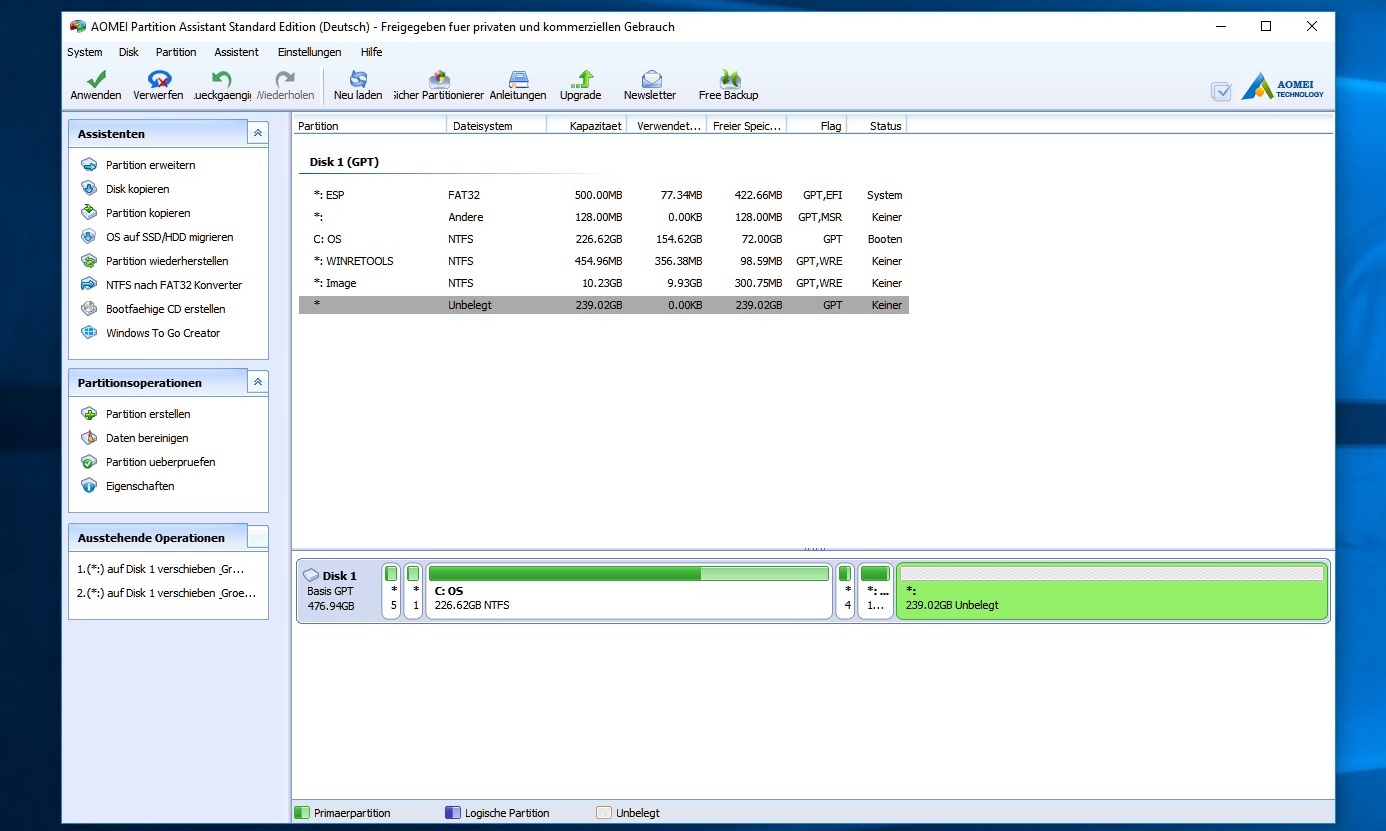Sort by the Kapazitaet column header
Image resolution: width=1386 pixels, height=831 pixels.
(587, 126)
